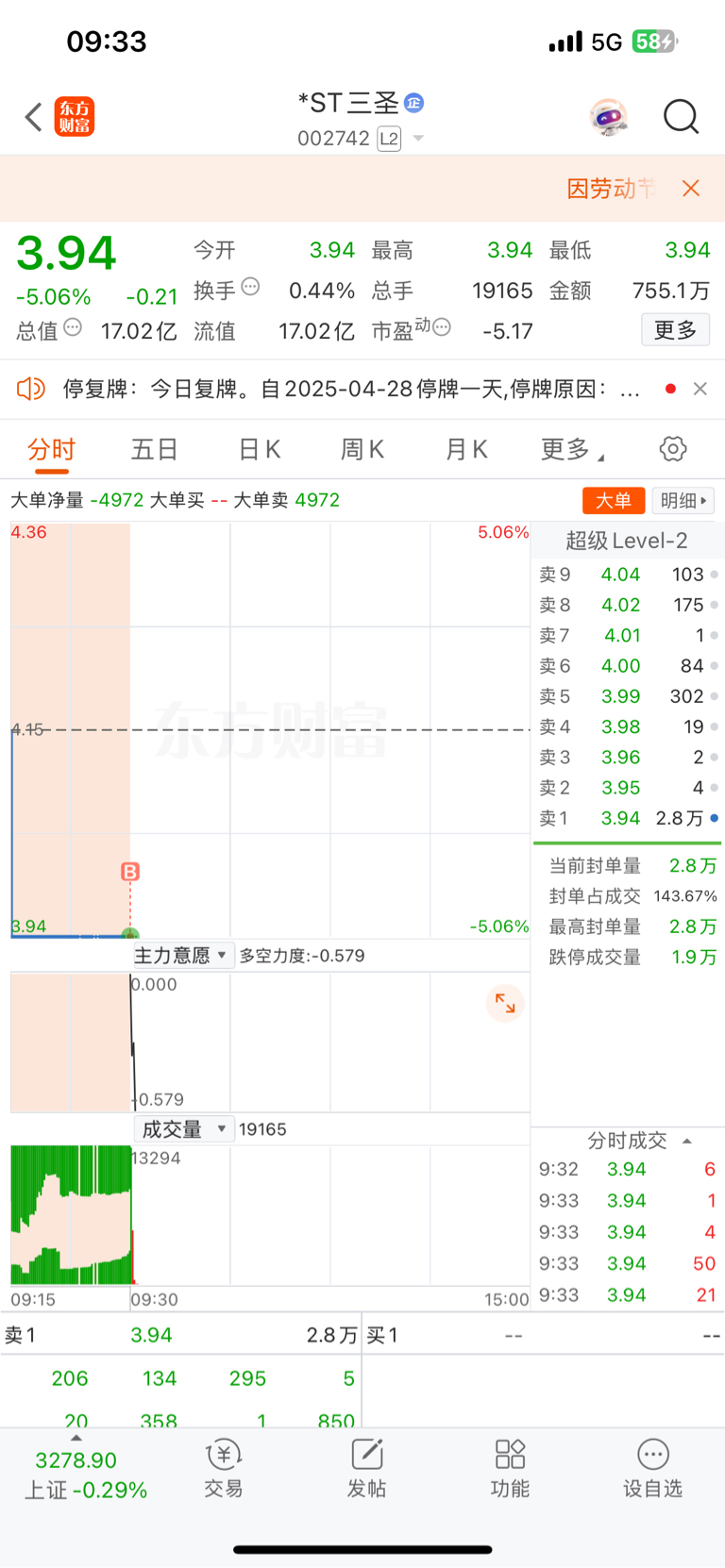Open the 更多 chart period dropdown
The width and height of the screenshot is (725, 1568).
pos(572,449)
